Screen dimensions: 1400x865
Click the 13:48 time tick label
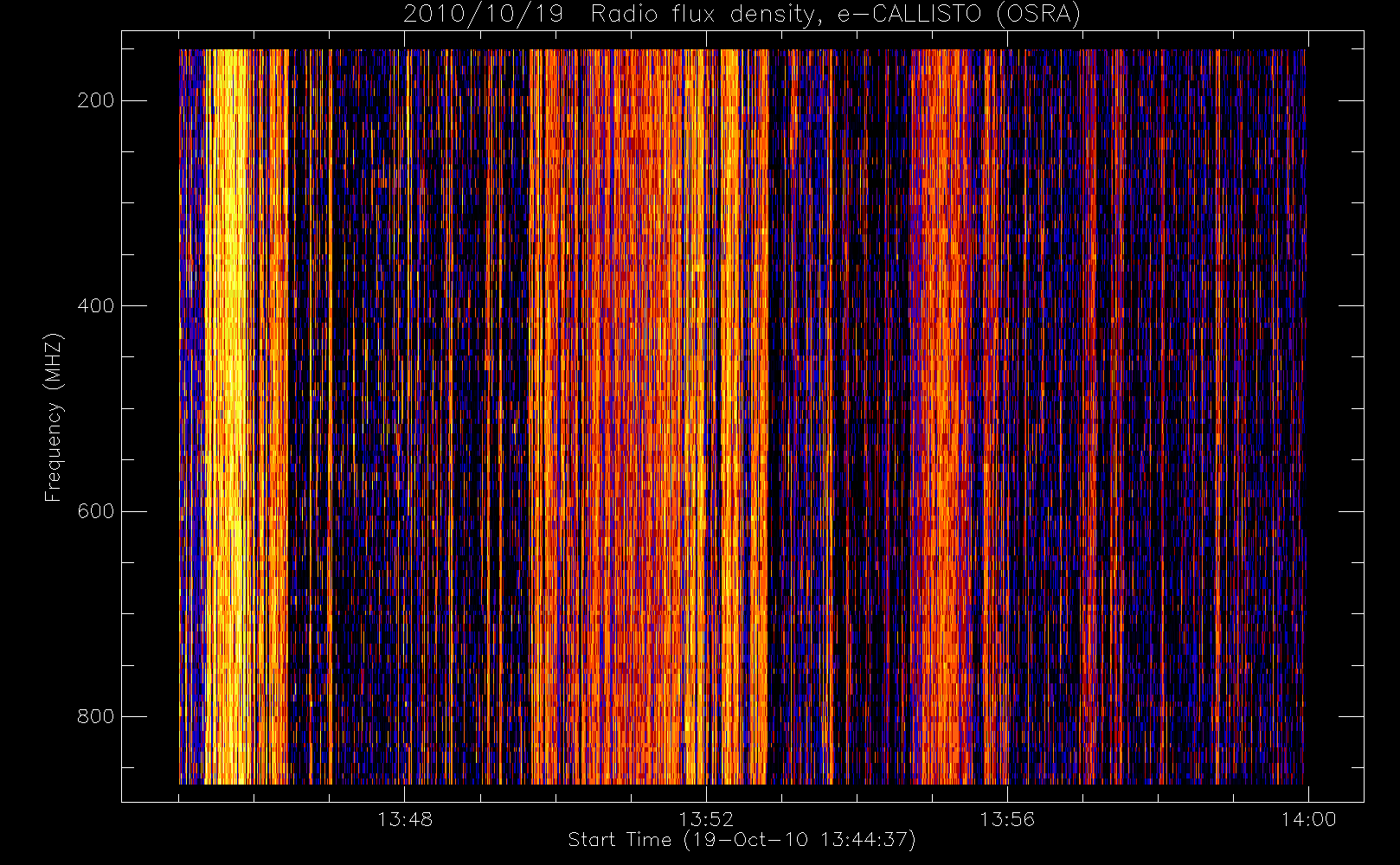[x=405, y=819]
